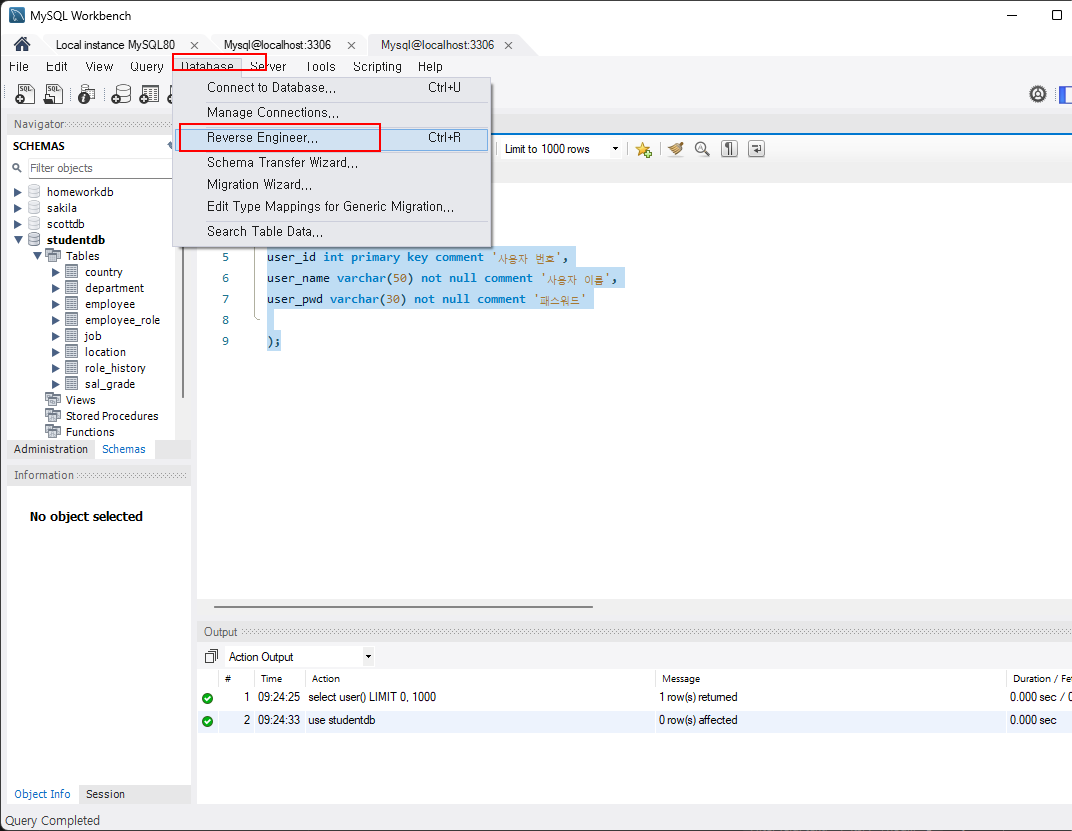Click the Functions folder icon

pos(53,432)
